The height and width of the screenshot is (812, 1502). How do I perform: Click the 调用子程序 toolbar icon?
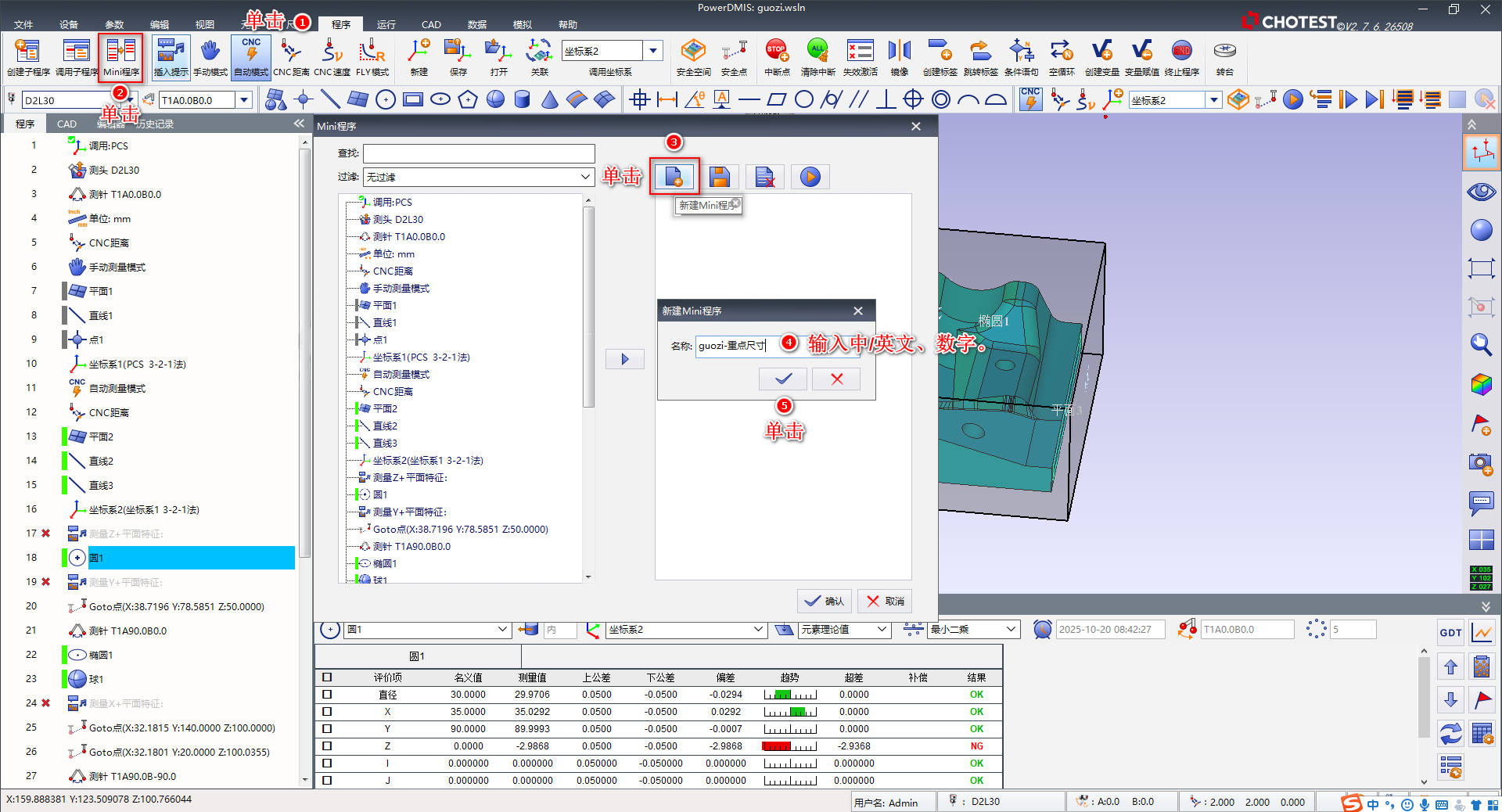pos(77,57)
